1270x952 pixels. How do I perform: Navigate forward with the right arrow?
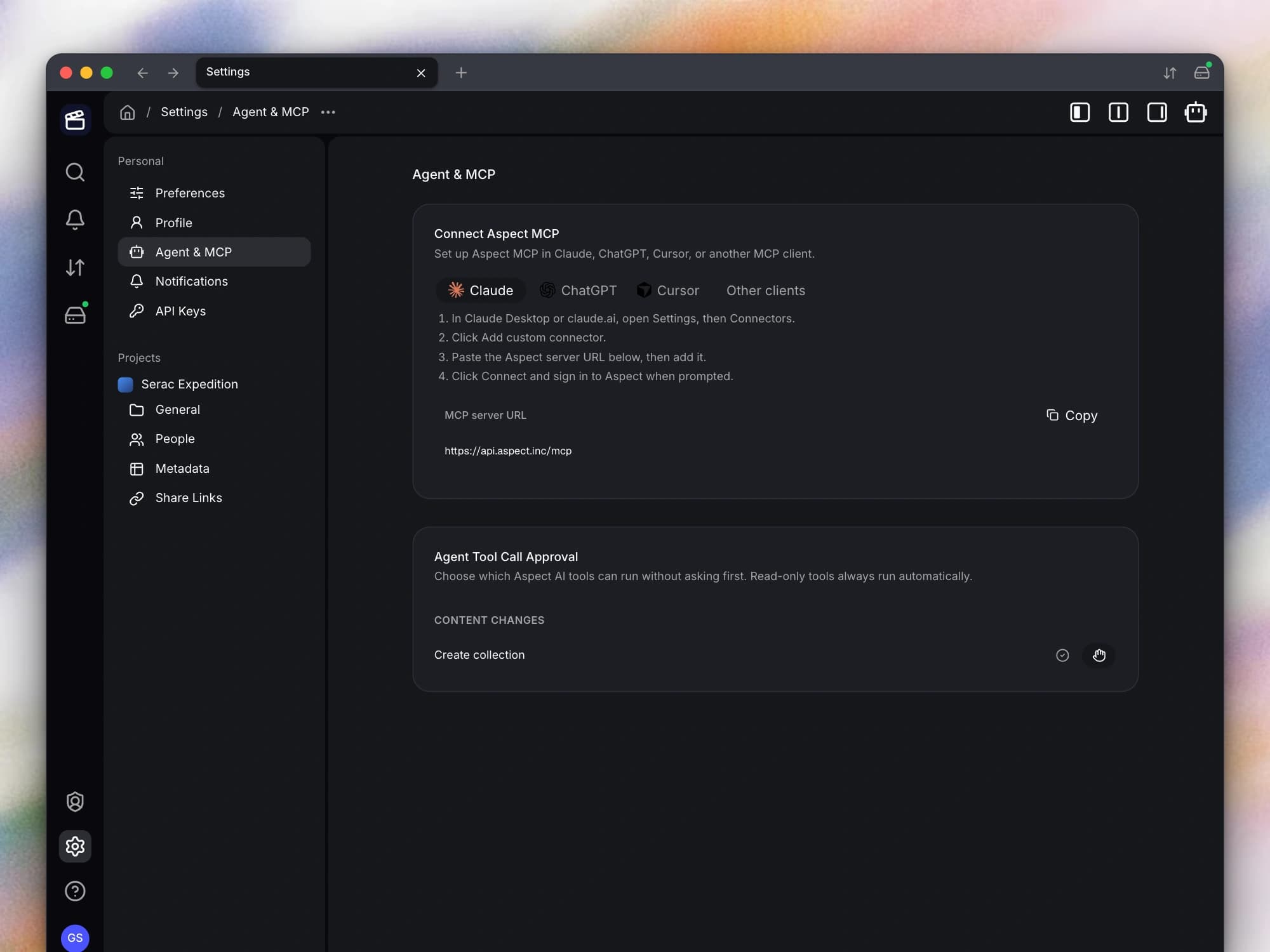(173, 73)
